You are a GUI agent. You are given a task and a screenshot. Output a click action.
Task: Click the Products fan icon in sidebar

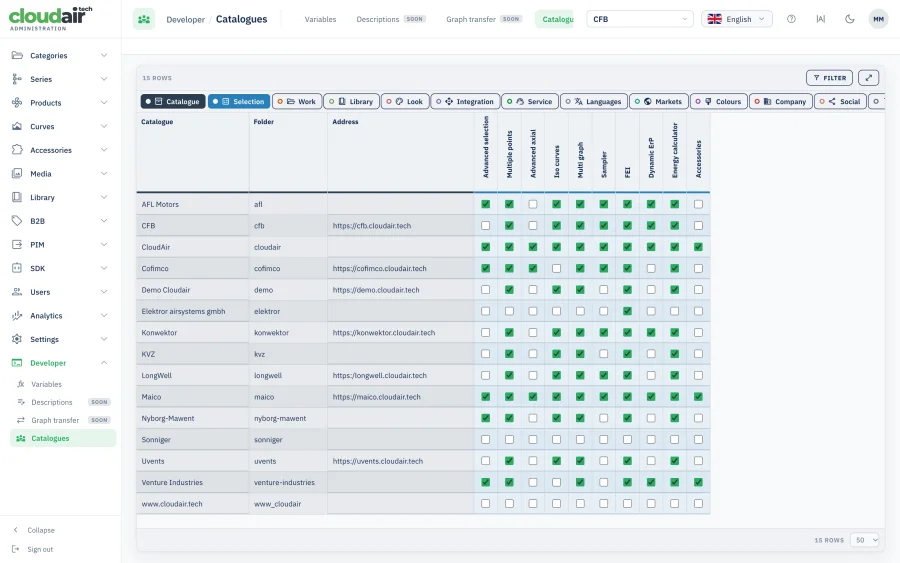(17, 102)
